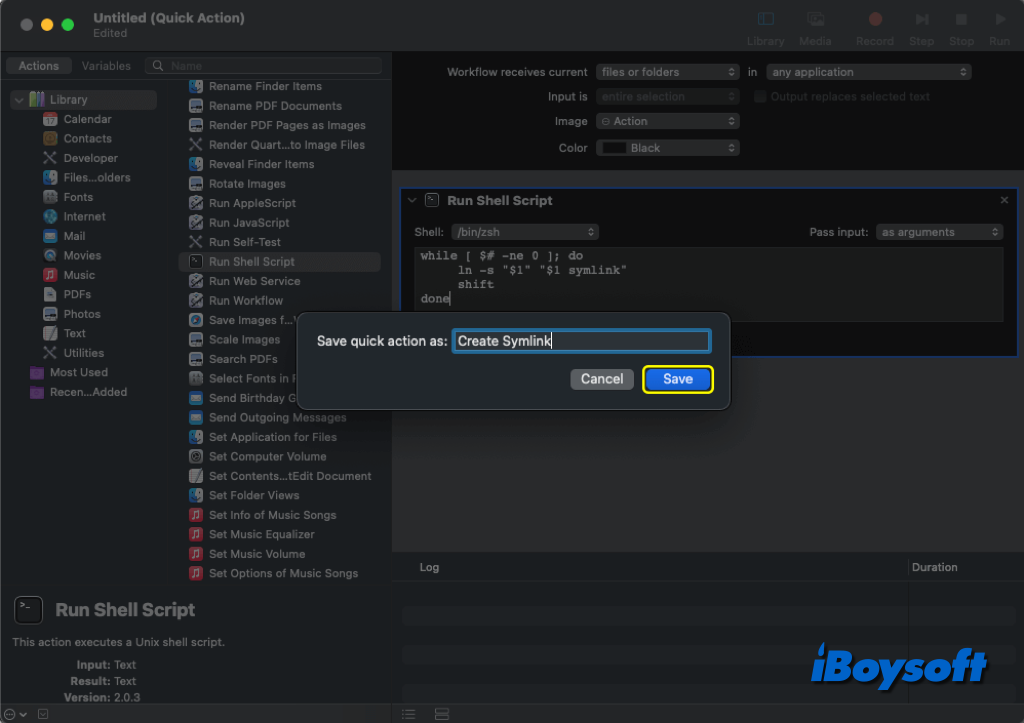Change the Shell from /bin/zsh dropdown
Image resolution: width=1024 pixels, height=723 pixels.
522,231
